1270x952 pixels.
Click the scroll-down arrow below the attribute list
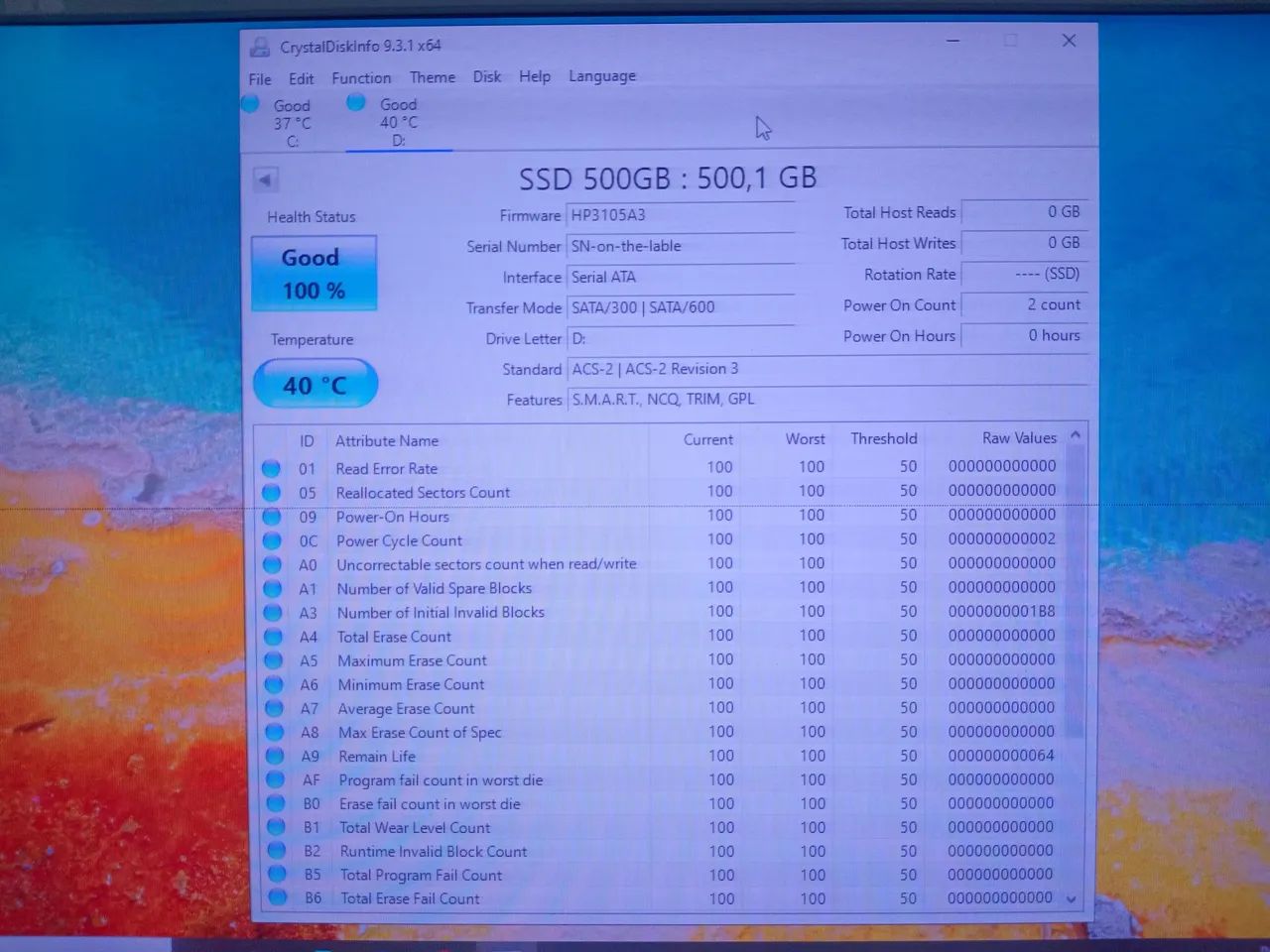[x=1071, y=898]
